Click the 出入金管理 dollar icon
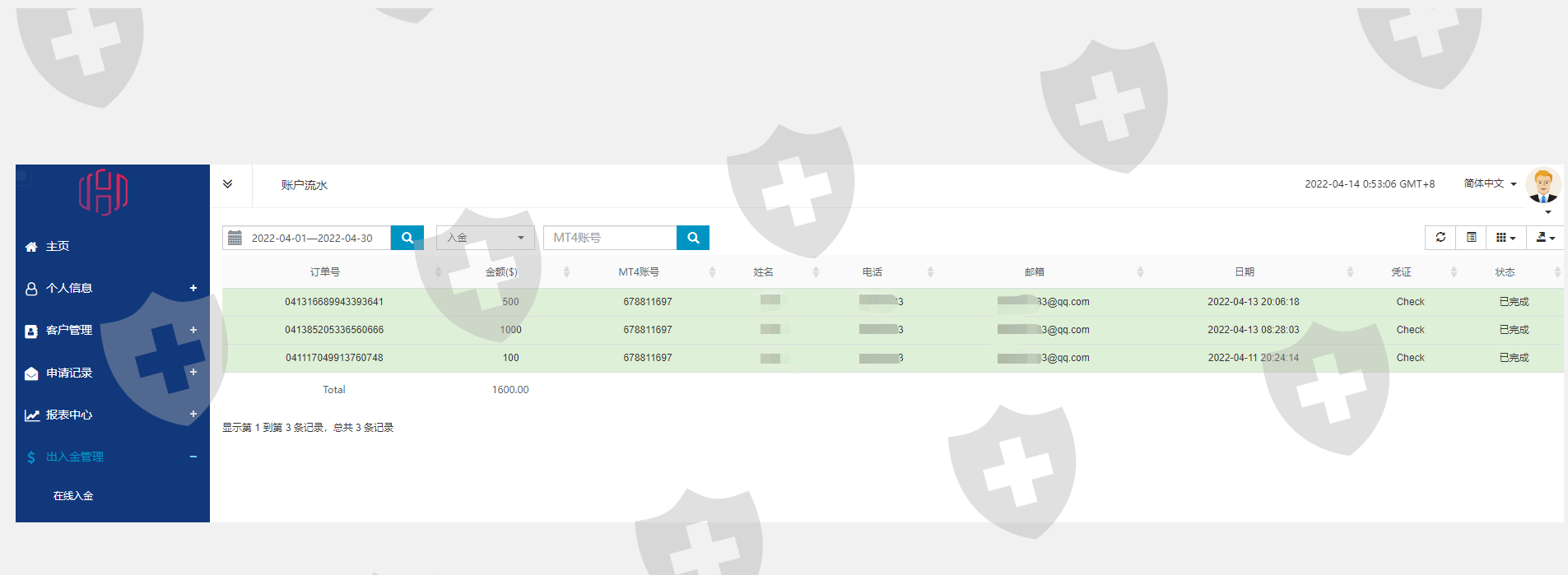This screenshot has width=1568, height=575. 31,457
